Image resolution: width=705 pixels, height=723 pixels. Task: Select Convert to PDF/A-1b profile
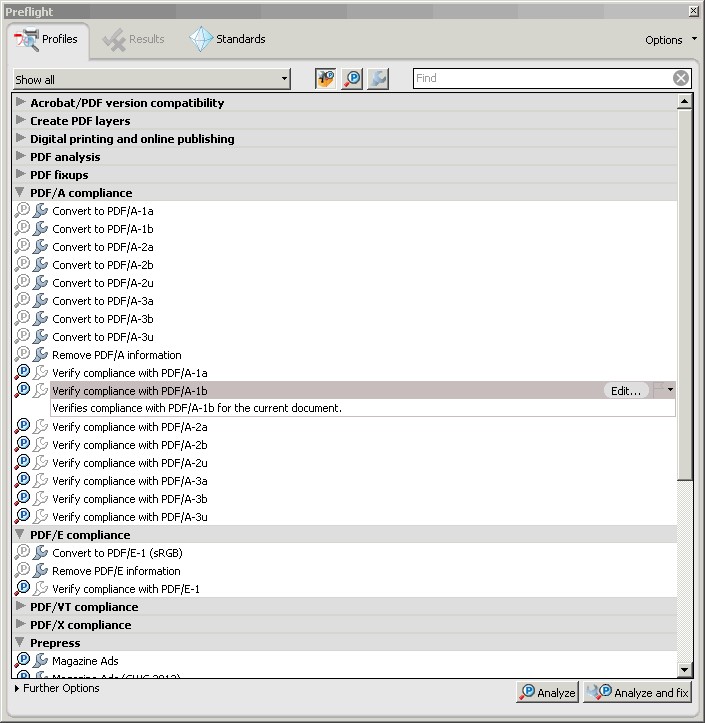[103, 229]
